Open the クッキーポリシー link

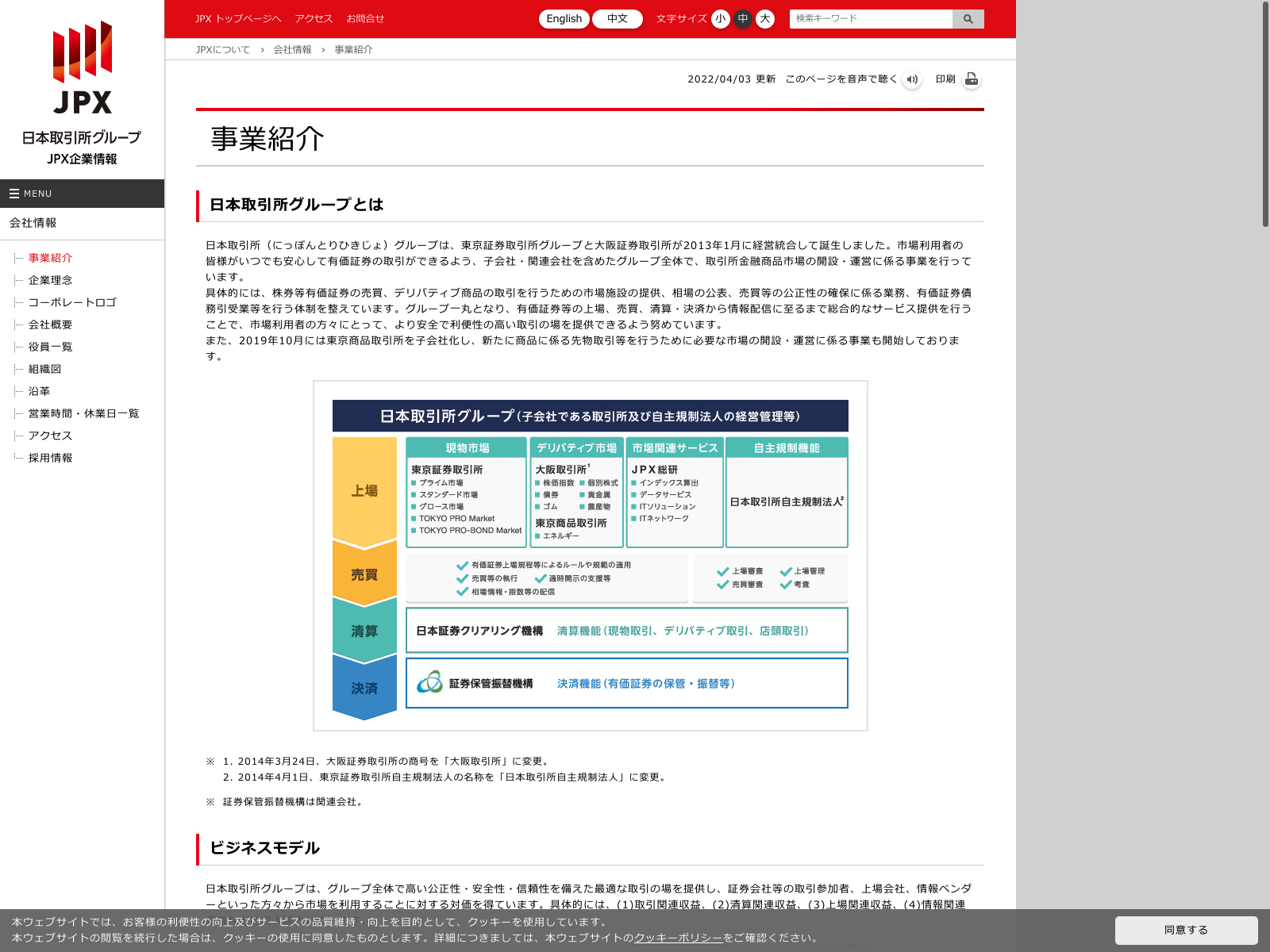click(x=678, y=938)
